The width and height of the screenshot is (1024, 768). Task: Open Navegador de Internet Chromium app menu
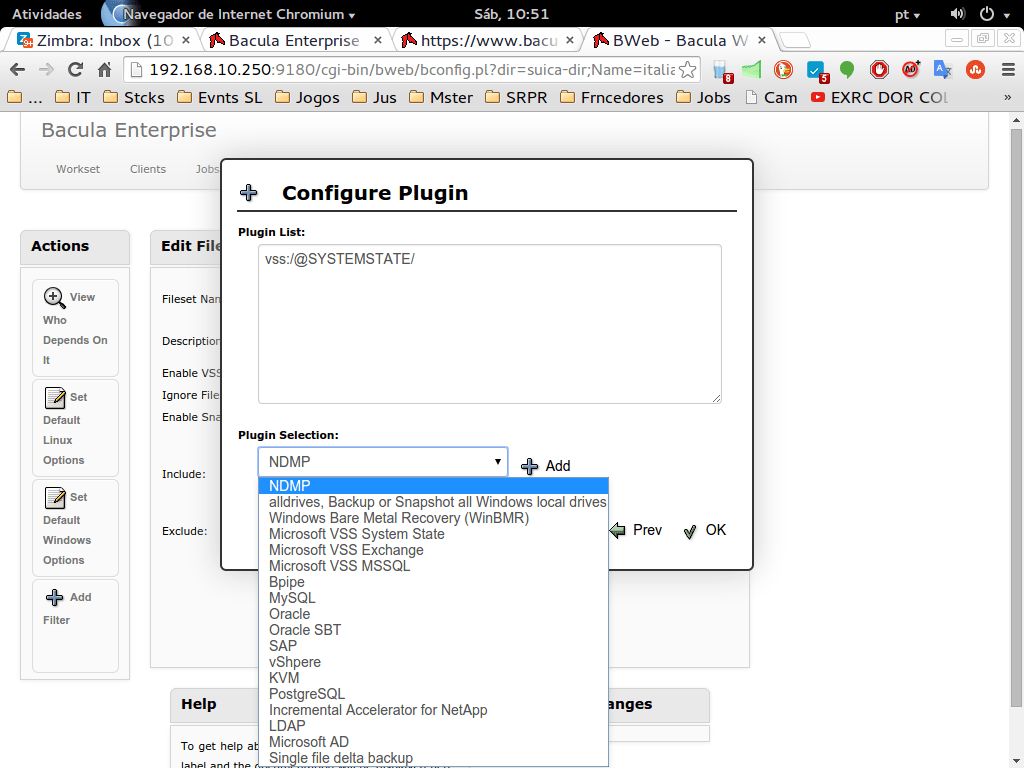(x=238, y=14)
